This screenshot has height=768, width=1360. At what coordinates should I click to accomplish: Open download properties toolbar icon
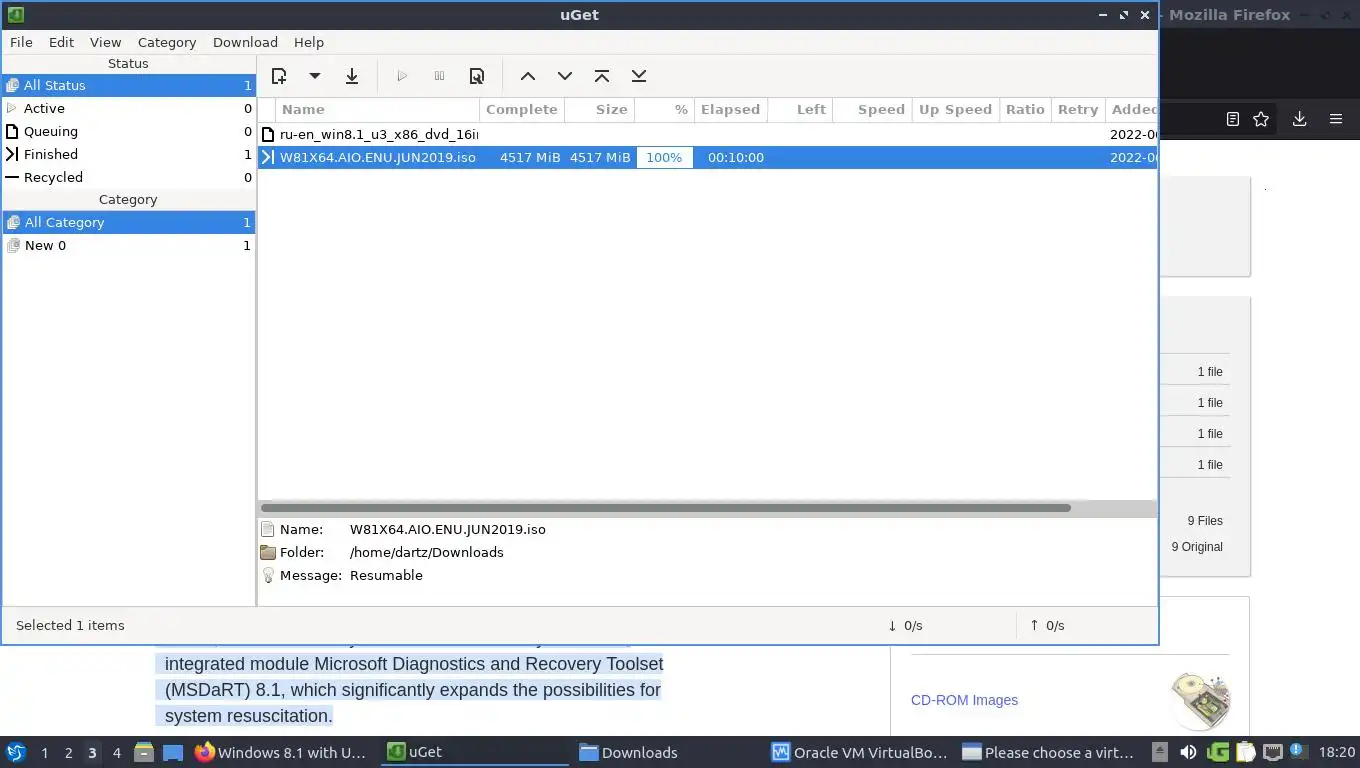tap(477, 76)
